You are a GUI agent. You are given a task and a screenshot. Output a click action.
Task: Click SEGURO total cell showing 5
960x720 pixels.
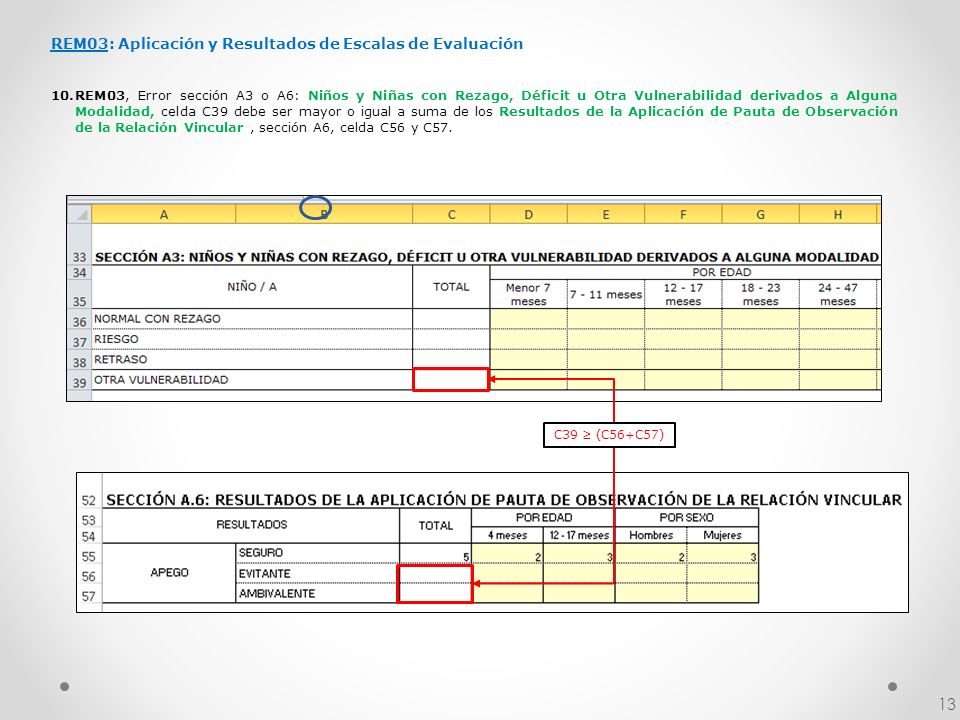click(x=435, y=553)
